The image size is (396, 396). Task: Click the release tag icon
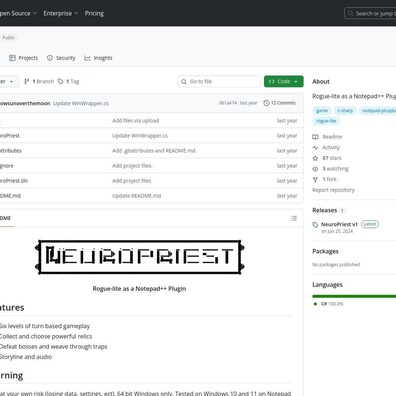pyautogui.click(x=315, y=225)
